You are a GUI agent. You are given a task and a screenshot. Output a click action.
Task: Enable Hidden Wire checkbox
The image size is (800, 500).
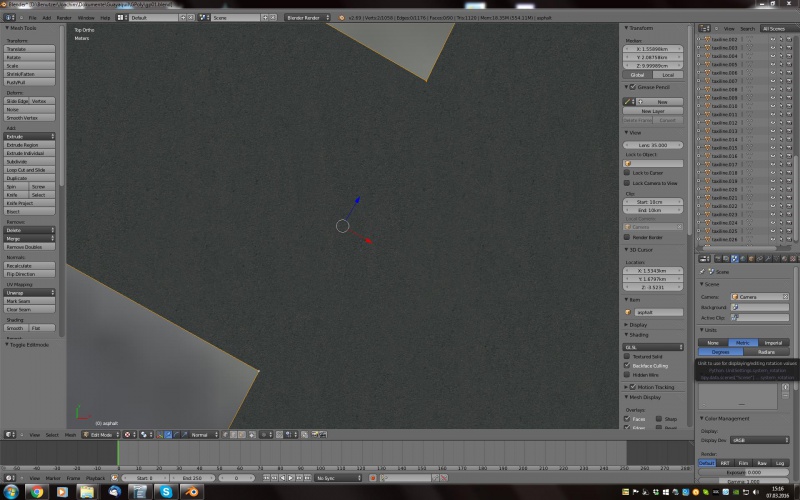(627, 374)
